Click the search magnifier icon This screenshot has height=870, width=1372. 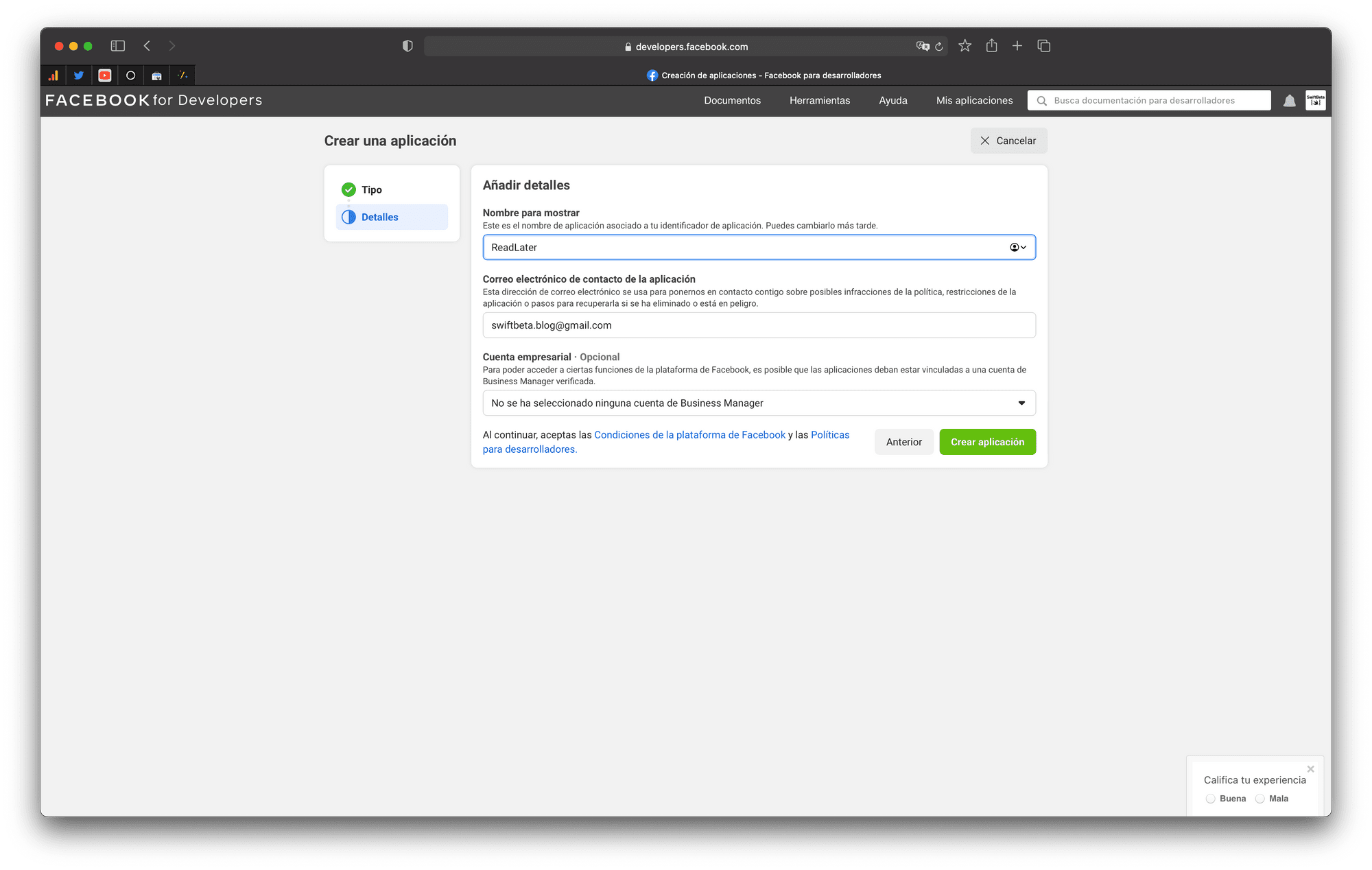[x=1041, y=101]
